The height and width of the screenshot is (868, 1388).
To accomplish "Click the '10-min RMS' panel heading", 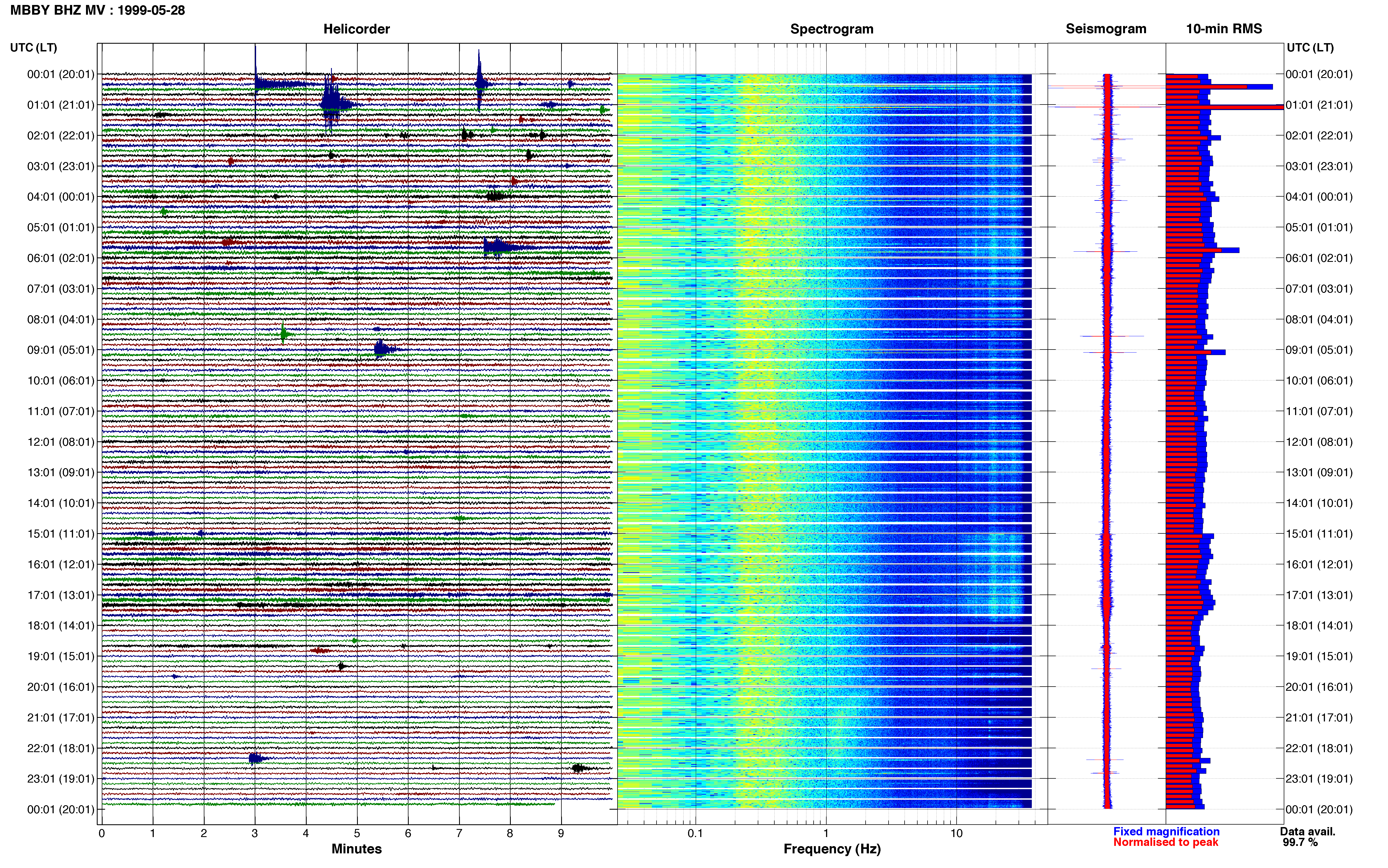I will [1224, 29].
